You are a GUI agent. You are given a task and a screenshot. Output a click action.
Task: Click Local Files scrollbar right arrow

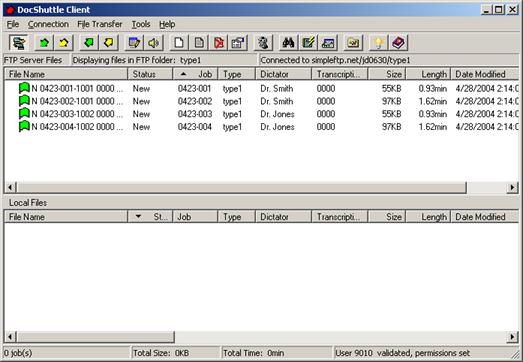[512, 337]
